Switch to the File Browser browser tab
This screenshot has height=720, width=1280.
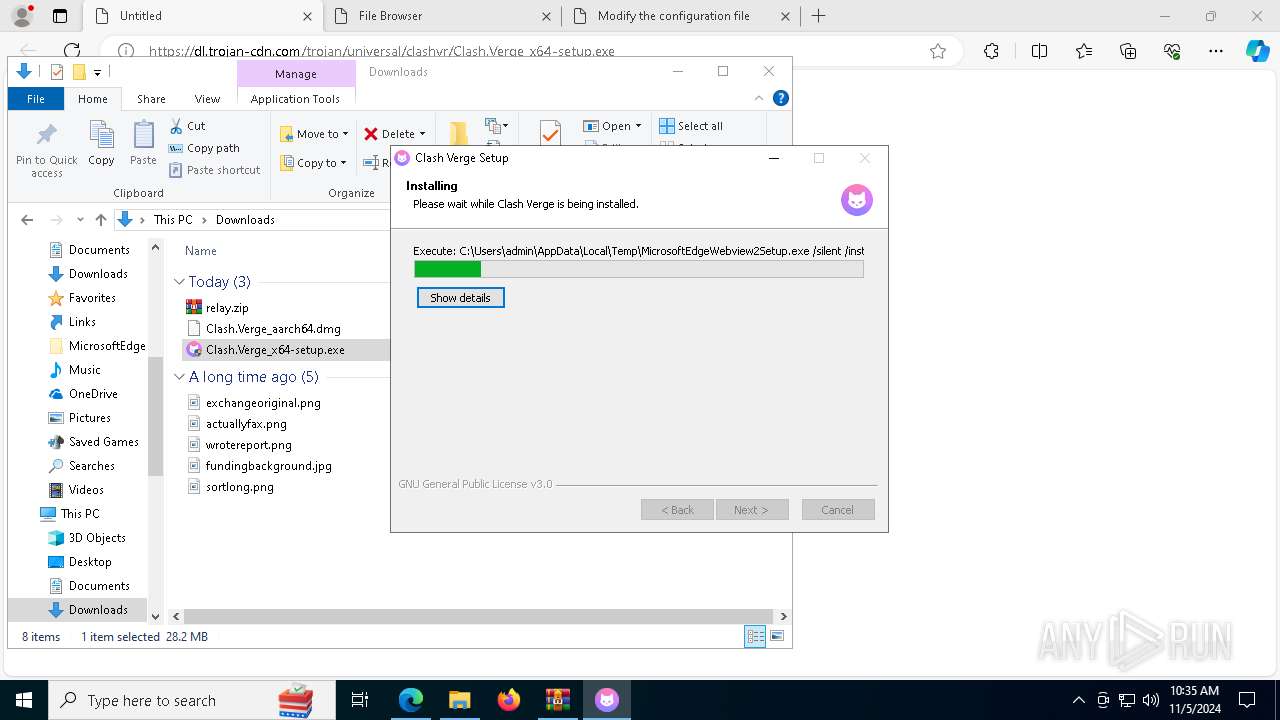pyautogui.click(x=444, y=16)
